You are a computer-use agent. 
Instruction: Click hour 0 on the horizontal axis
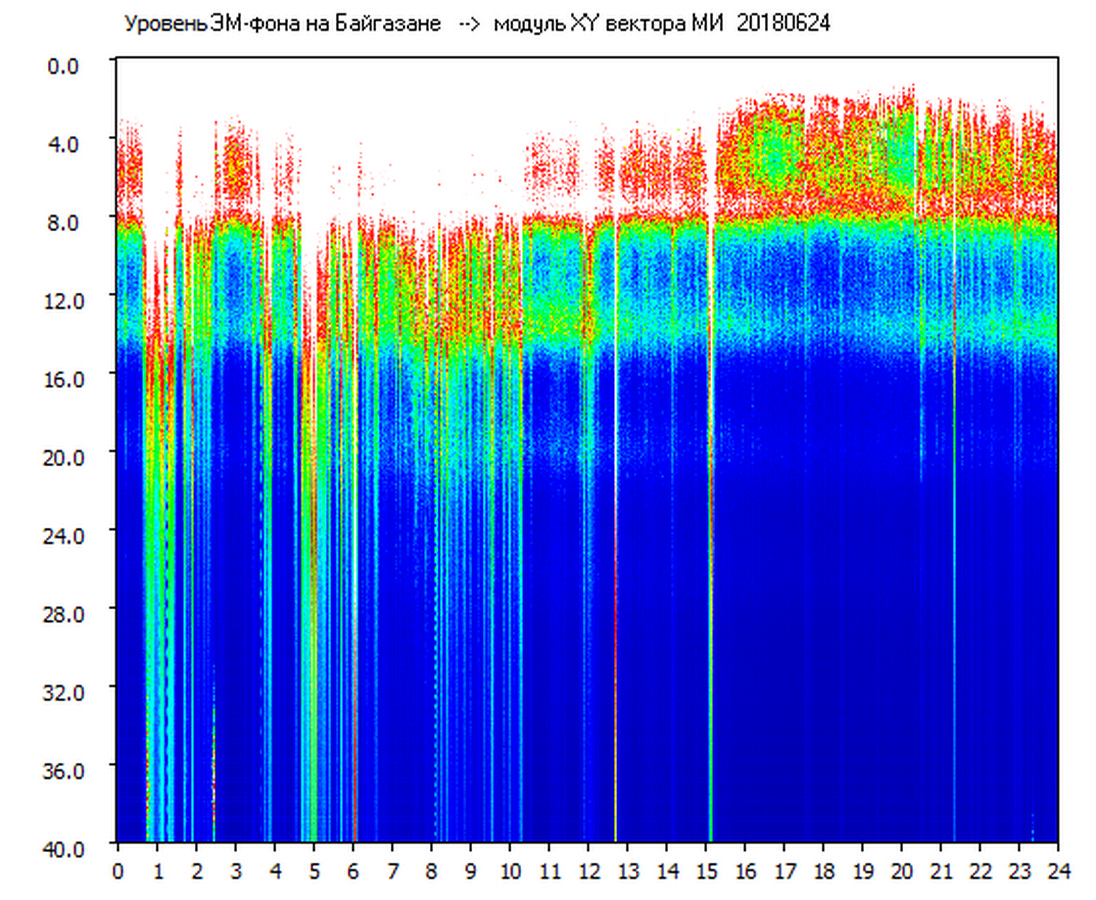[118, 871]
